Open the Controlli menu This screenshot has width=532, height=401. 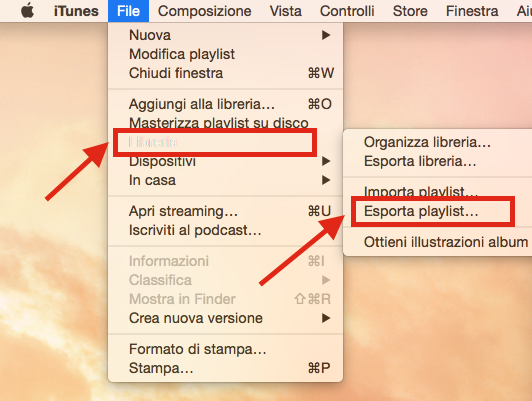347,11
